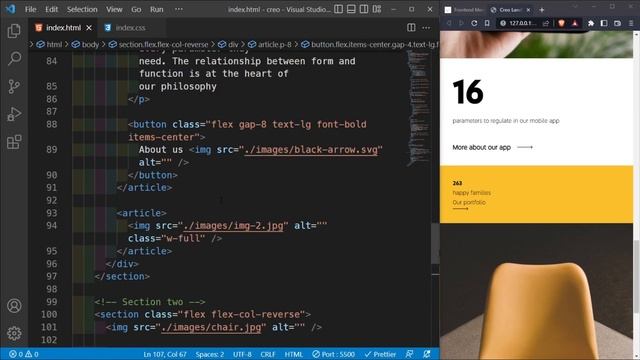Open the overflow menu ellipsis in title bar
640x360 pixels.
(179, 9)
